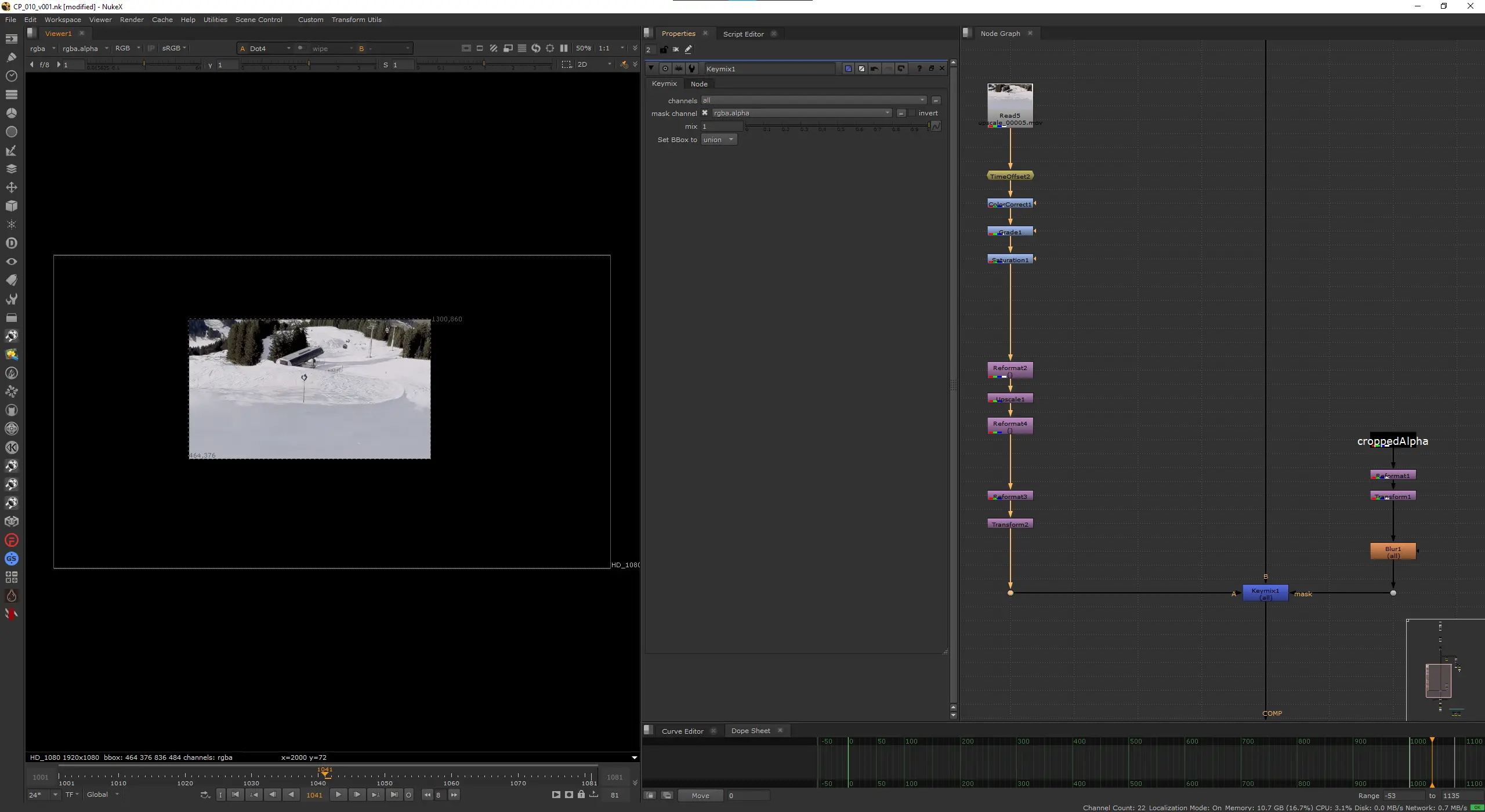Open the Render menu

132,20
